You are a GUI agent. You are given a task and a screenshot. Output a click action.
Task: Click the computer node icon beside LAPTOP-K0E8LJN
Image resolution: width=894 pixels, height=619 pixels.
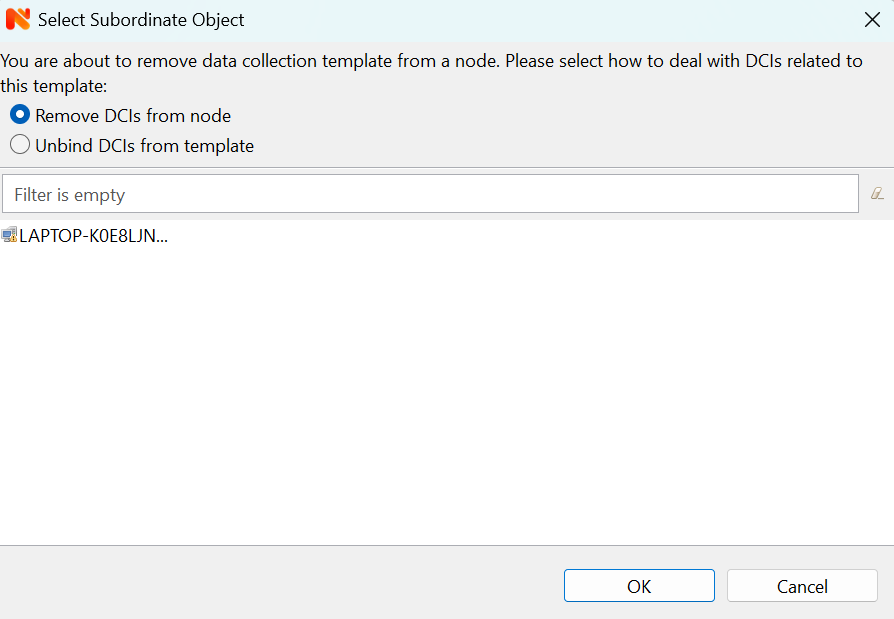point(10,236)
